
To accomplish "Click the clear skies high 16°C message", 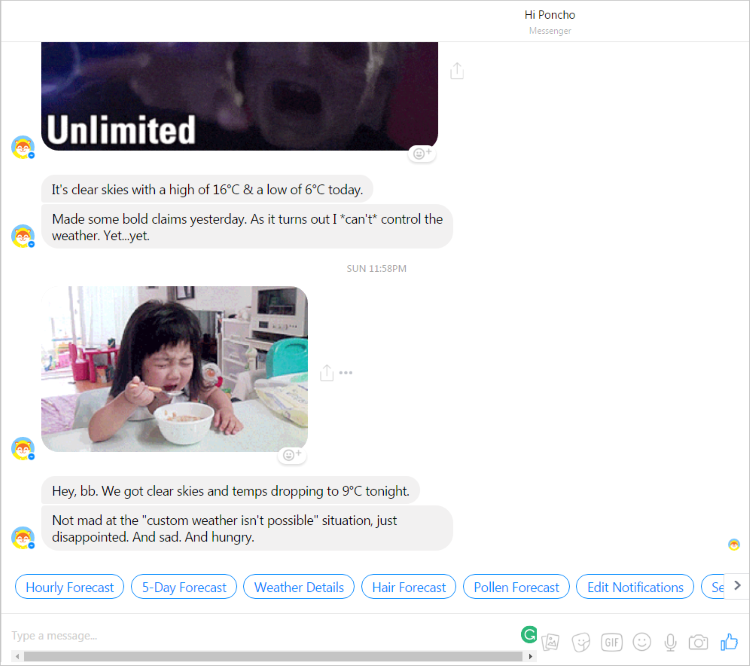I will click(207, 189).
